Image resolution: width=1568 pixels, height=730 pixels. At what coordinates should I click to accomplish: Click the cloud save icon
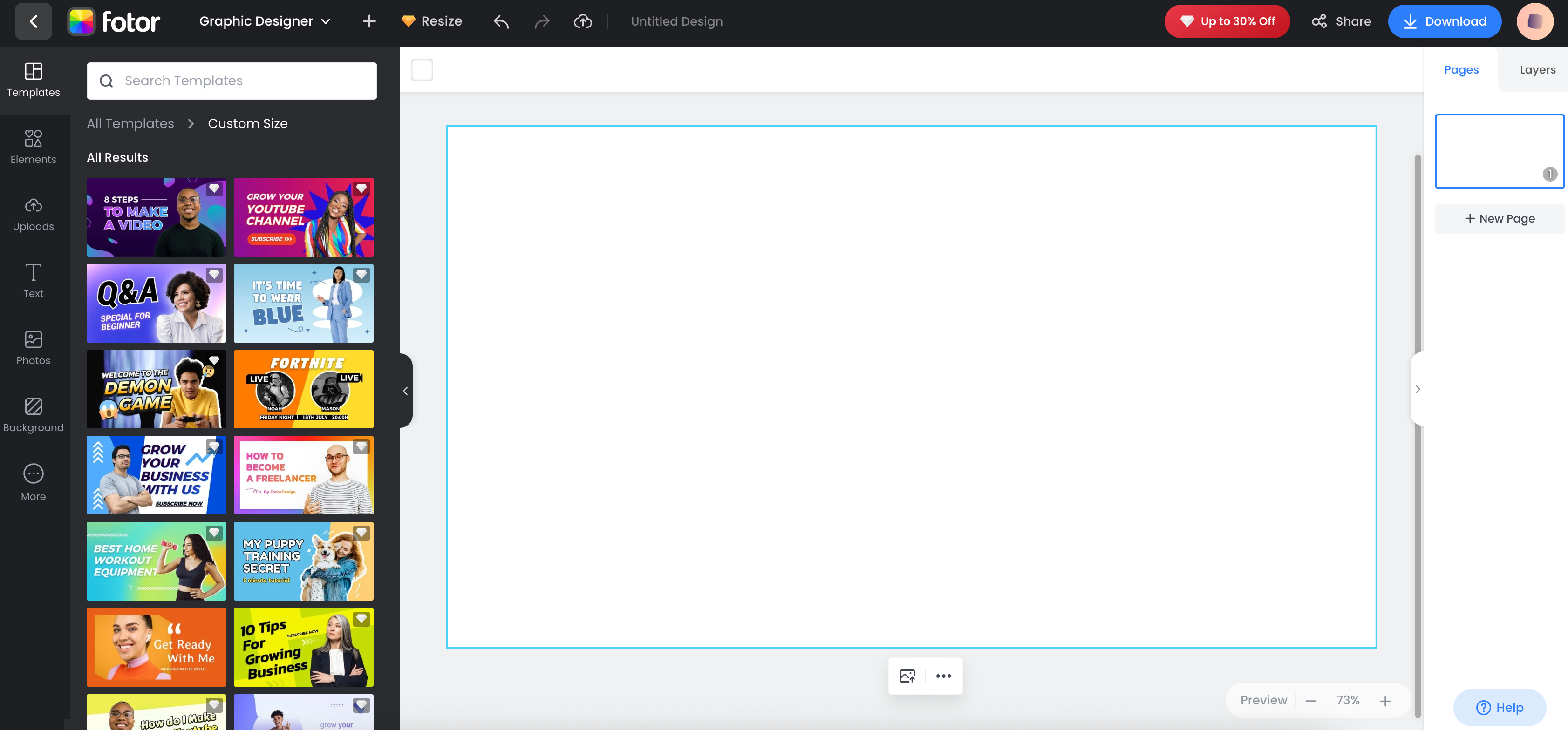[582, 20]
